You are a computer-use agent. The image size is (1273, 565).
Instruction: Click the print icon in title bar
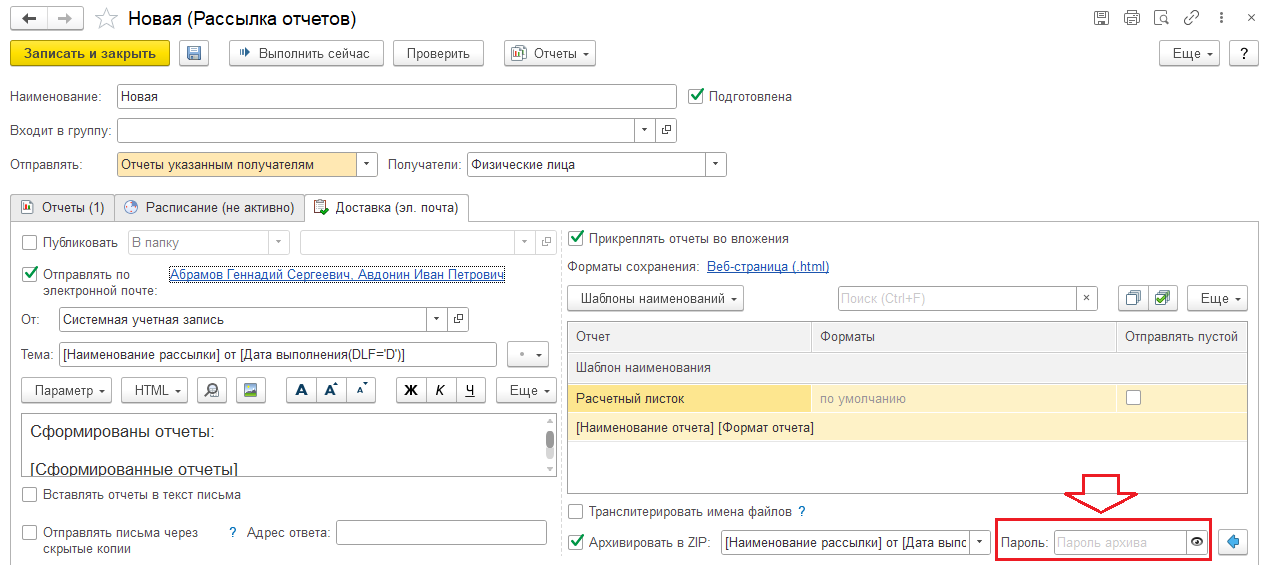point(1131,18)
